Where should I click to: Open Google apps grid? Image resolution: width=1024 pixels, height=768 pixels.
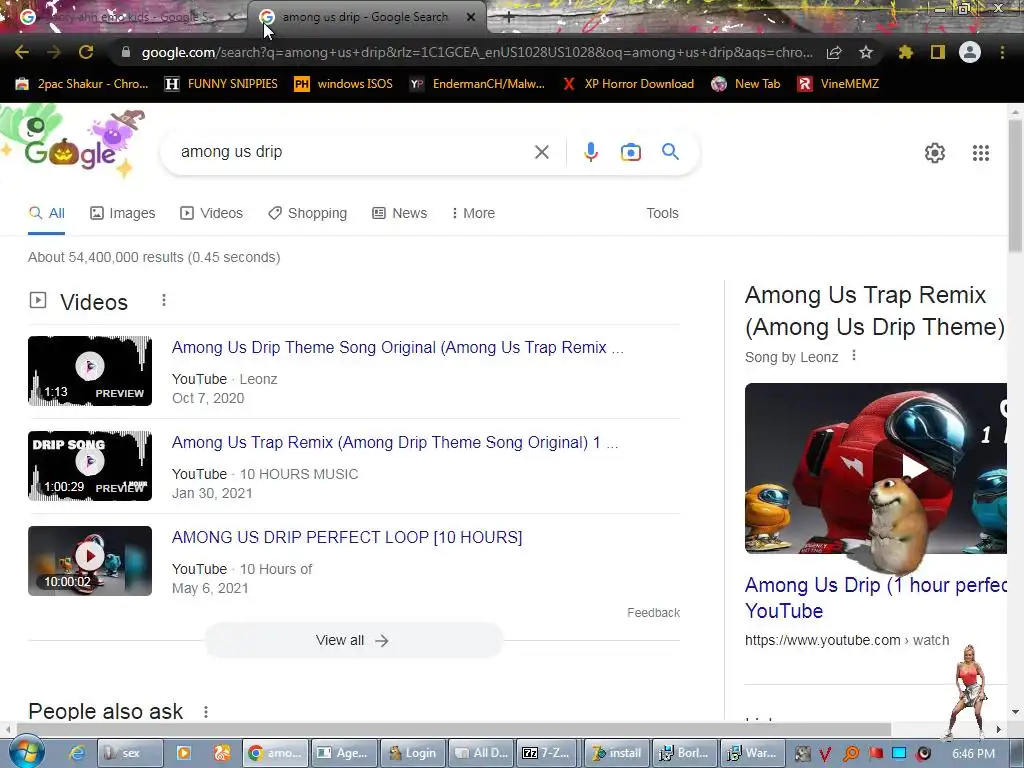pyautogui.click(x=981, y=153)
